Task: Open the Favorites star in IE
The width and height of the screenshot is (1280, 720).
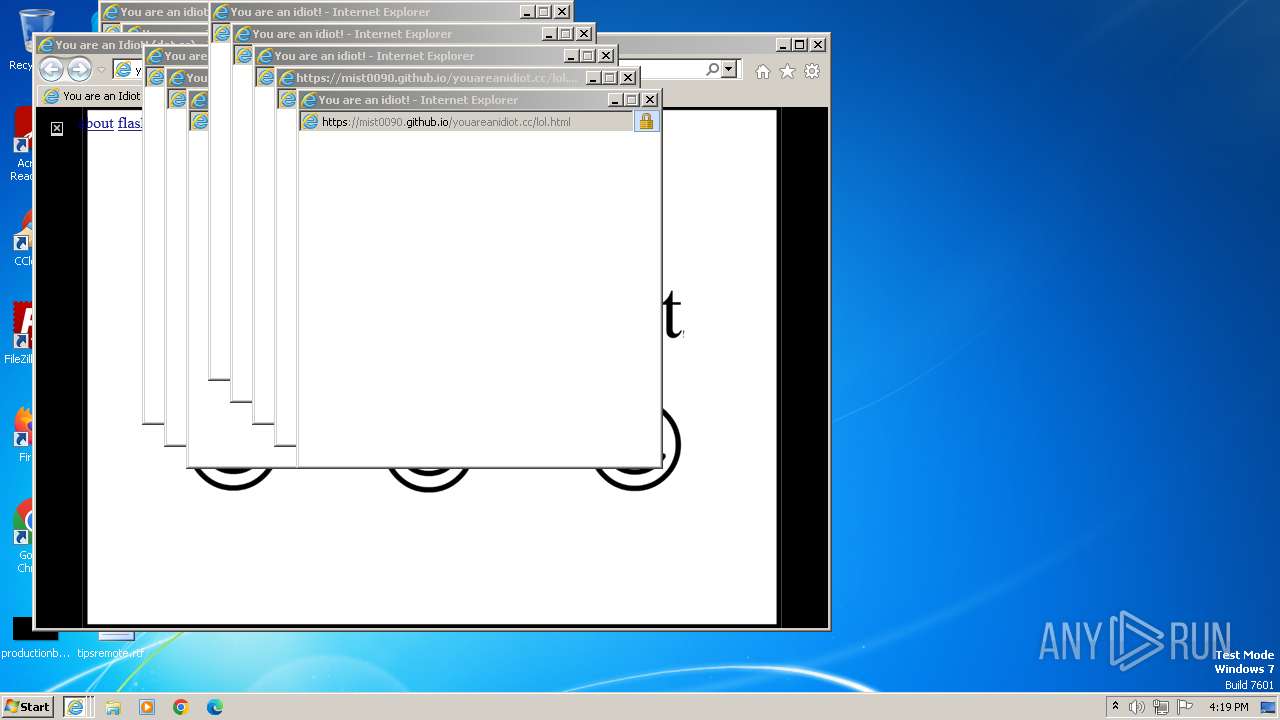Action: pos(788,71)
